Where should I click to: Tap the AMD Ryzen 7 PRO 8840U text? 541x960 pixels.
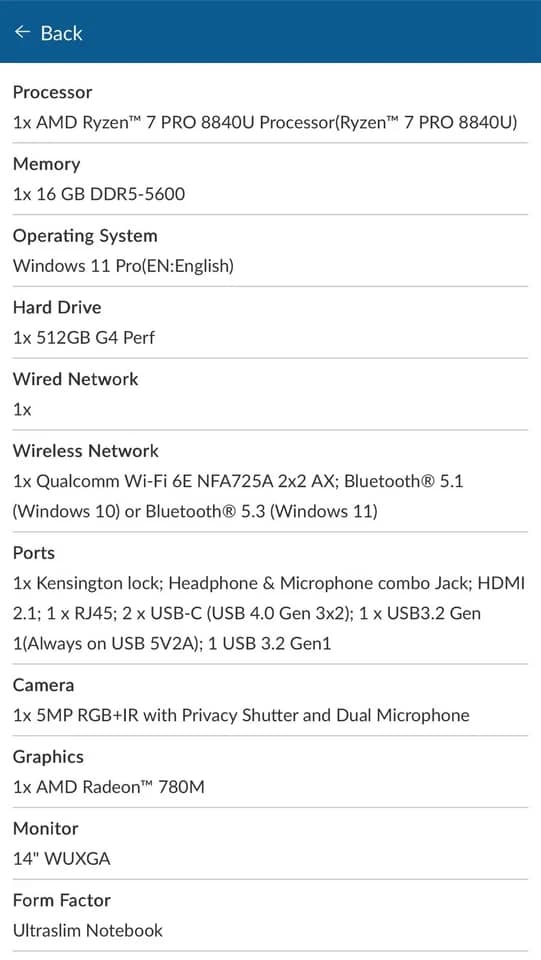265,122
